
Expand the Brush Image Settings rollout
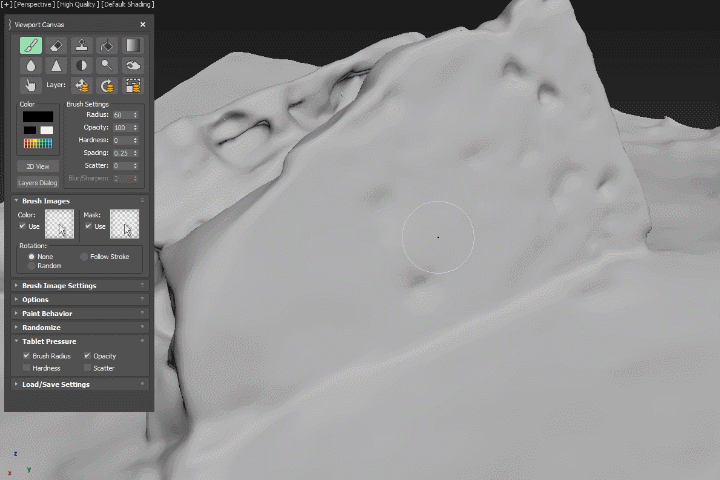(59, 286)
